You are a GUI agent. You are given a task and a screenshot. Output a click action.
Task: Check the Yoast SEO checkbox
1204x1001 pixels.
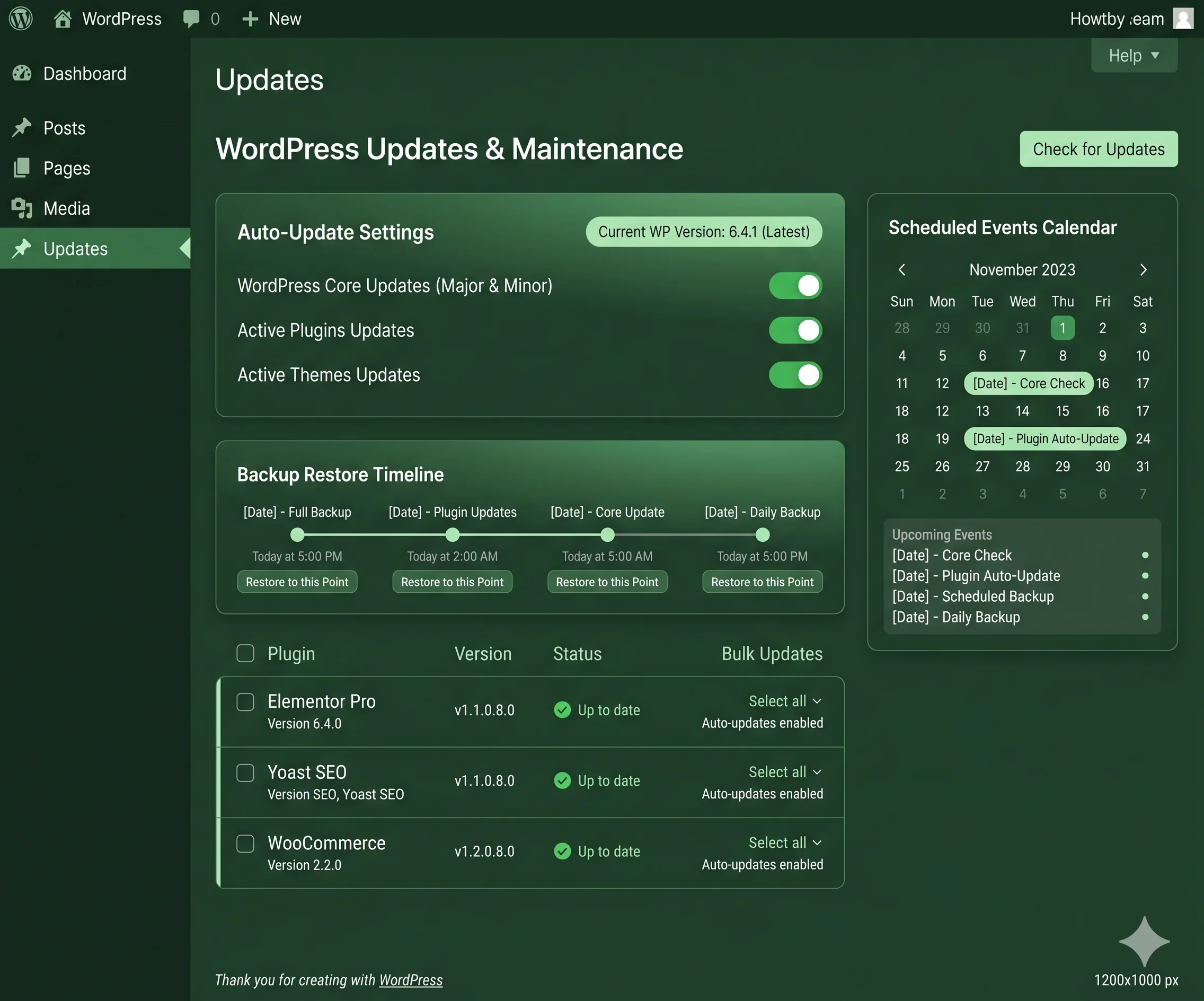245,772
